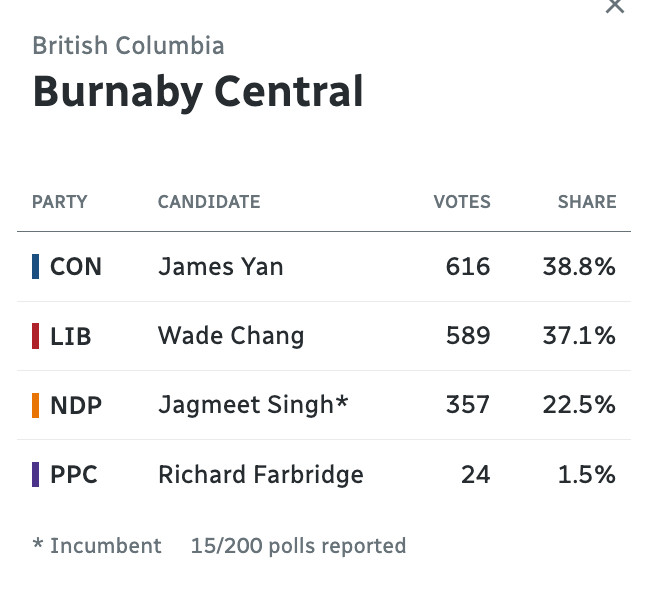656x590 pixels.
Task: Close the Burnaby Central results panel
Action: click(615, 6)
